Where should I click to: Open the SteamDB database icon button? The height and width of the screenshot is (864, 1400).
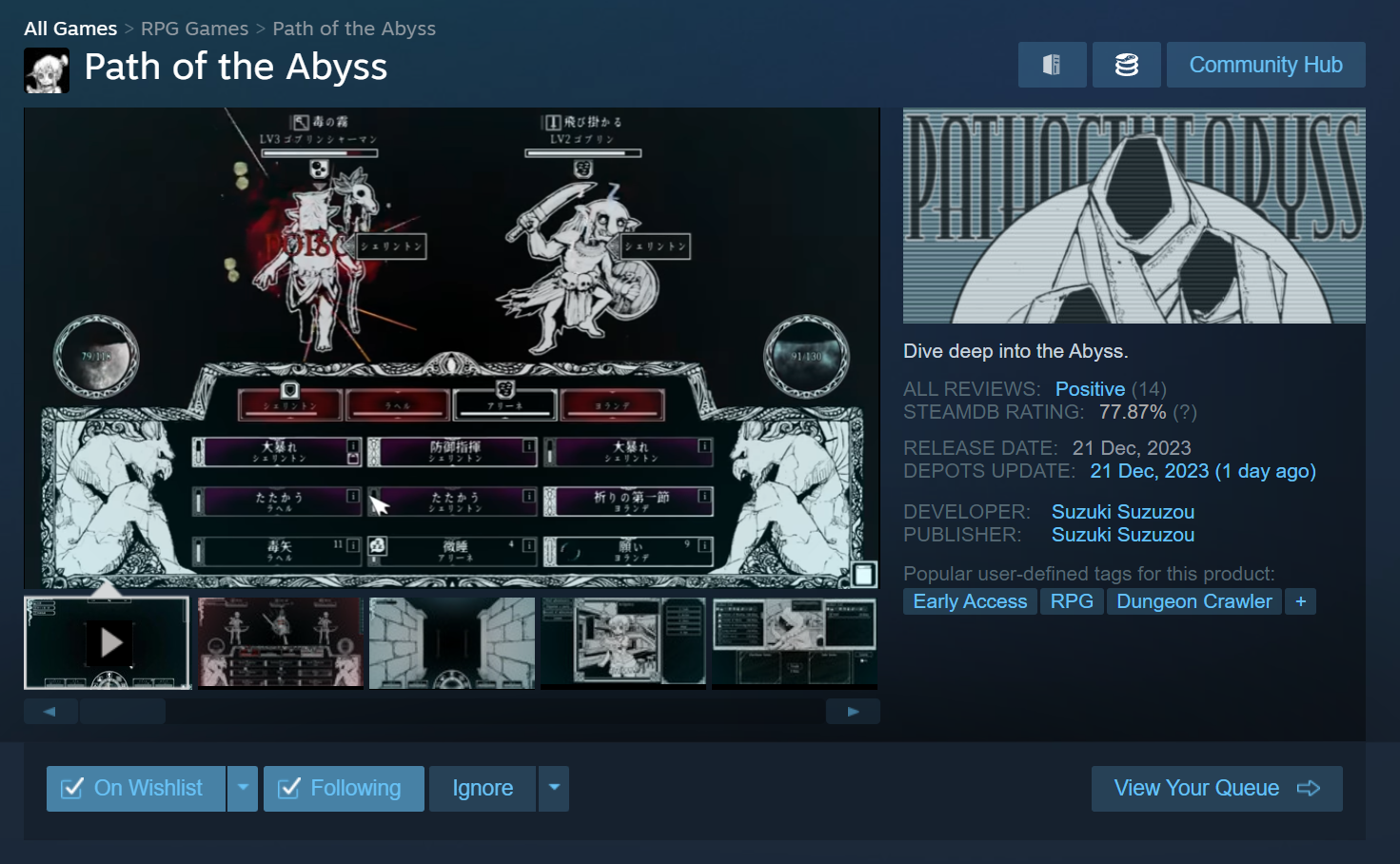click(1127, 65)
